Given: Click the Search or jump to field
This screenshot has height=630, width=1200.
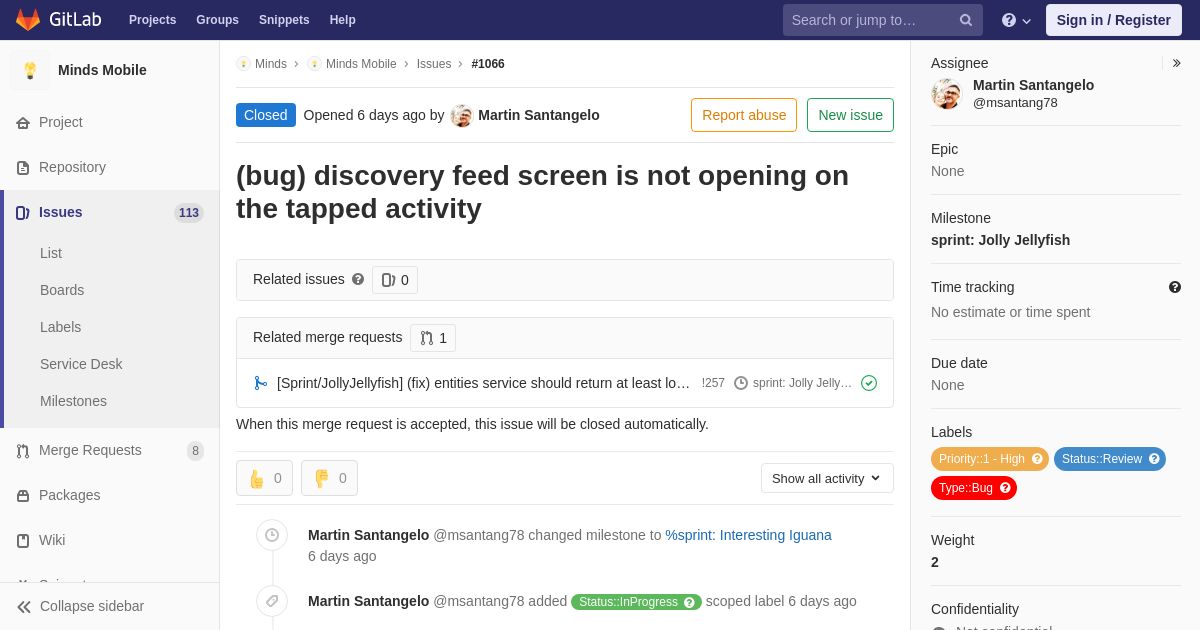Looking at the screenshot, I should click(883, 20).
